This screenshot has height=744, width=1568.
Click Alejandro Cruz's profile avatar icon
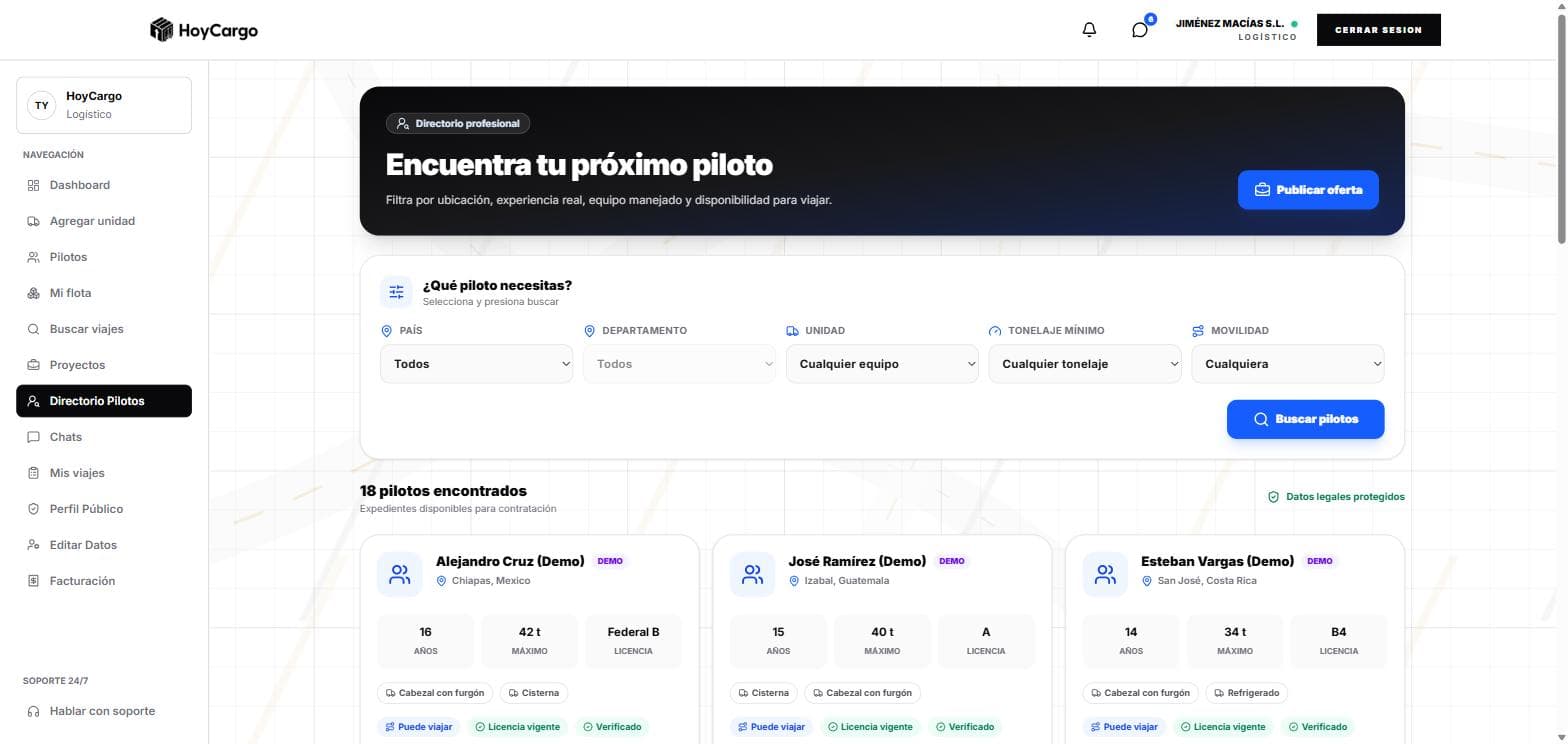pyautogui.click(x=400, y=574)
